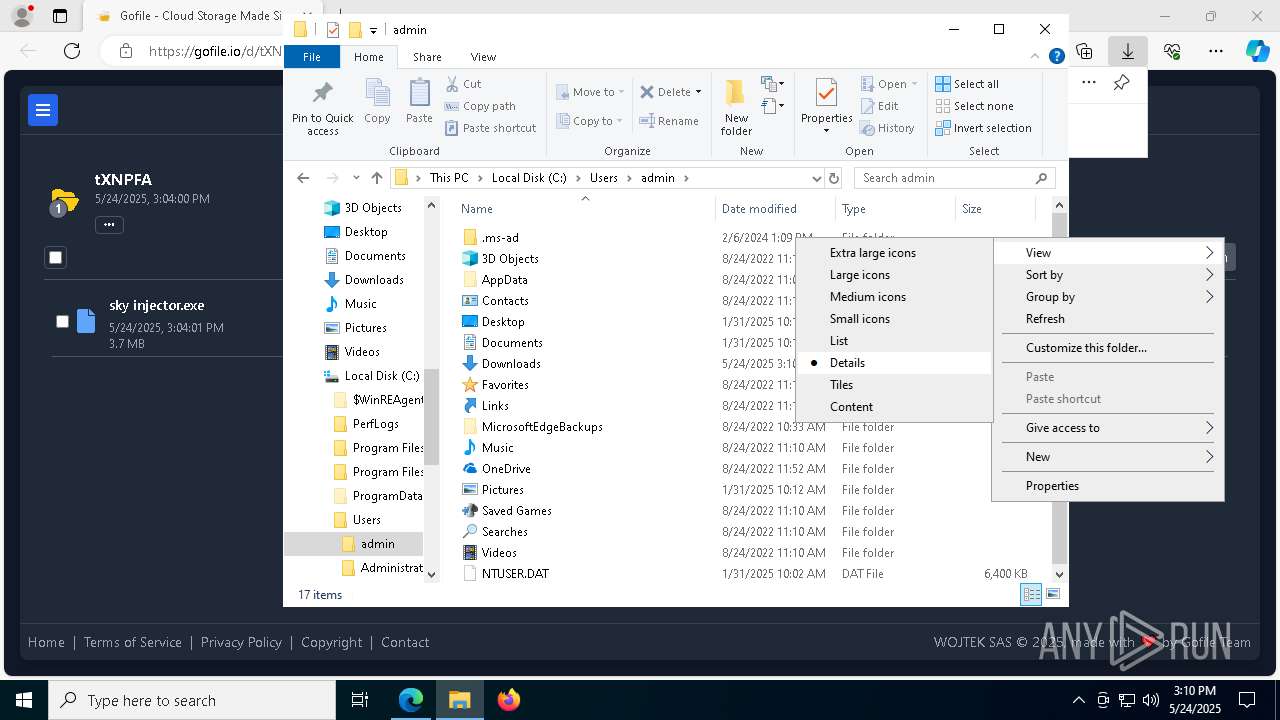The height and width of the screenshot is (720, 1280).
Task: Choose Details view option
Action: (894, 363)
